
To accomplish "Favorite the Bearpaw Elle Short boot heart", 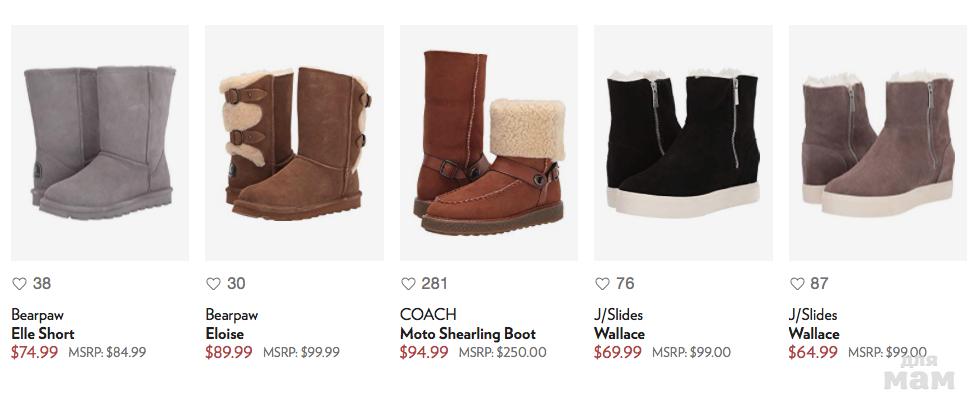I will (18, 284).
